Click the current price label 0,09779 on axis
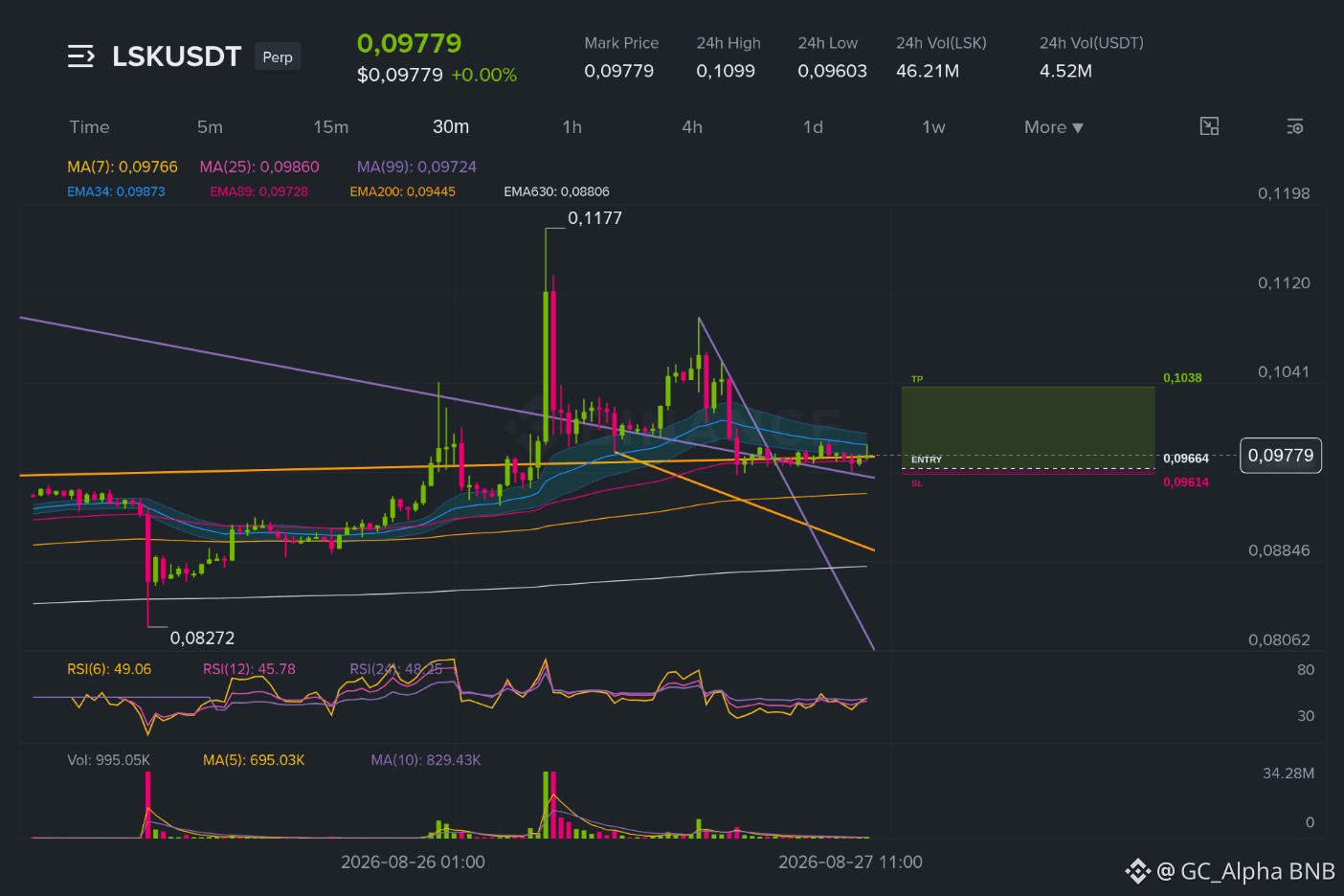 click(x=1281, y=456)
